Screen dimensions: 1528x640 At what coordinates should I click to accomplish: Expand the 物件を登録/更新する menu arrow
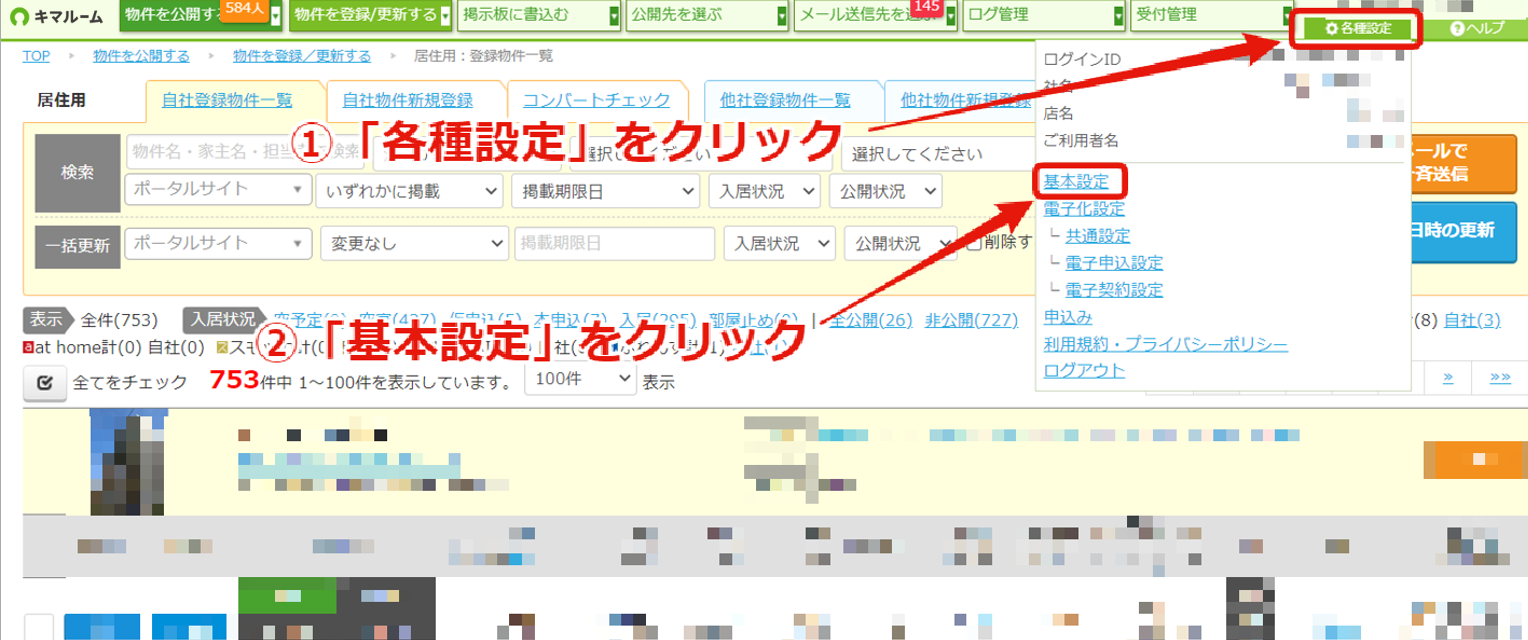pyautogui.click(x=445, y=16)
